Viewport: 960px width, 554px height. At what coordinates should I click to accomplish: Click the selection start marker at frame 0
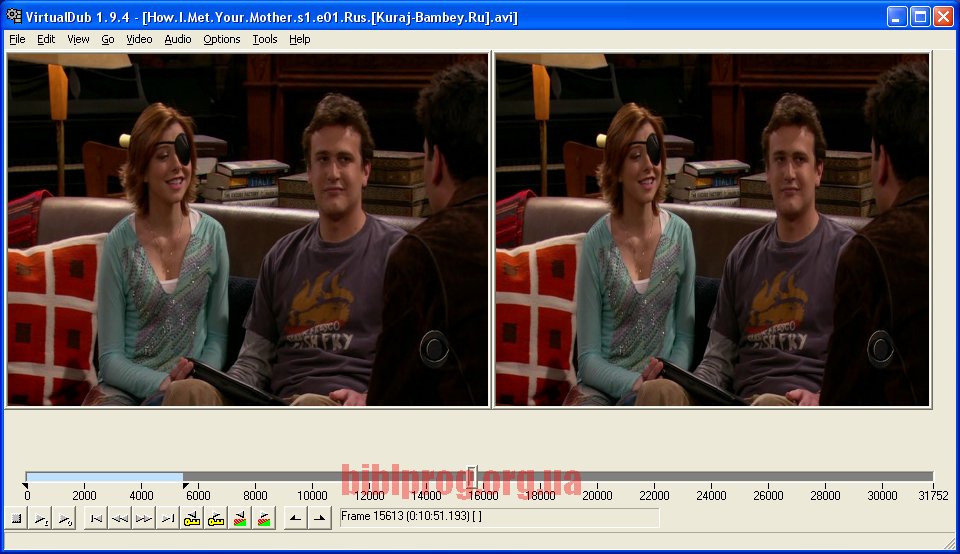25,486
